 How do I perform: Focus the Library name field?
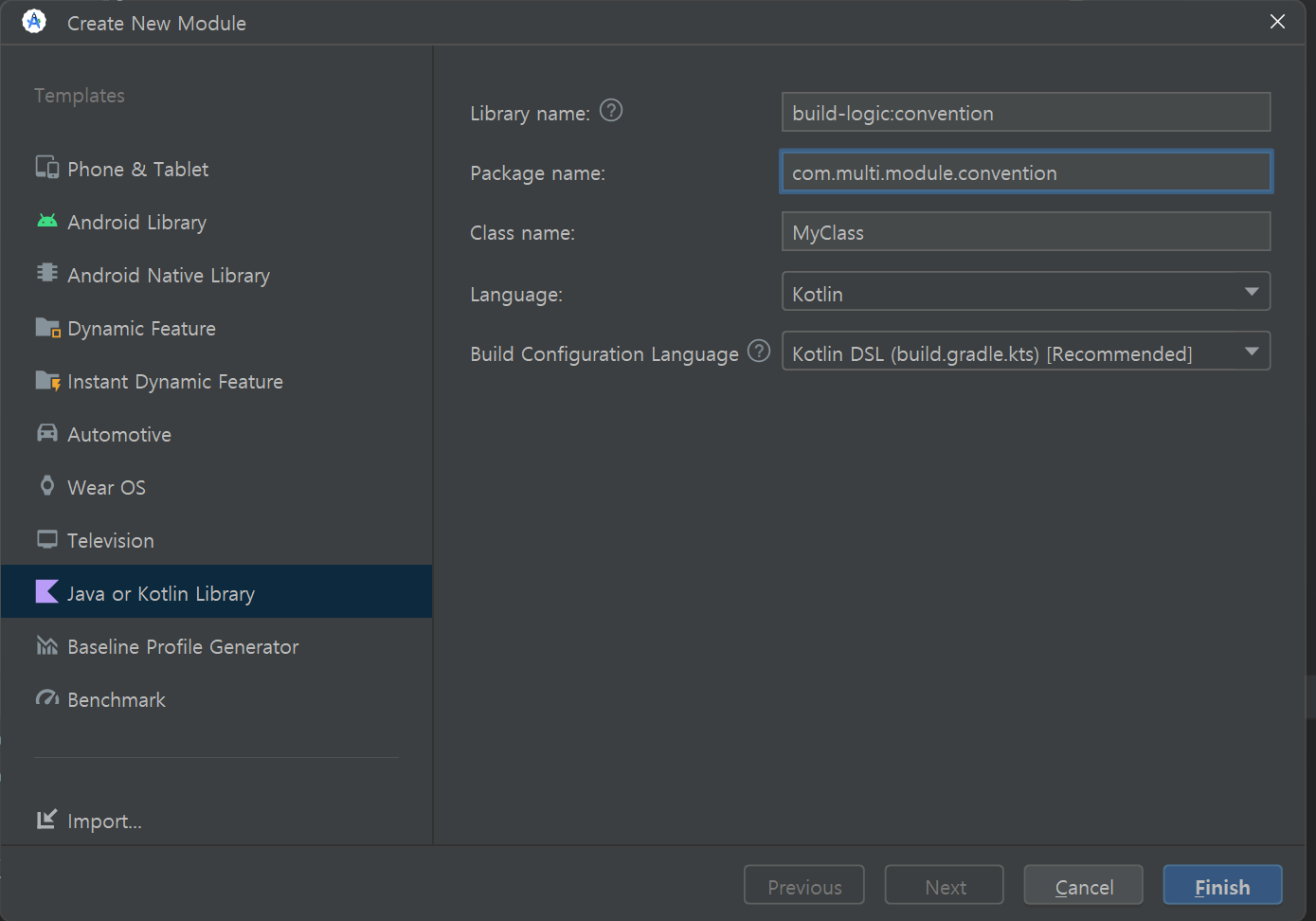[x=1026, y=113]
